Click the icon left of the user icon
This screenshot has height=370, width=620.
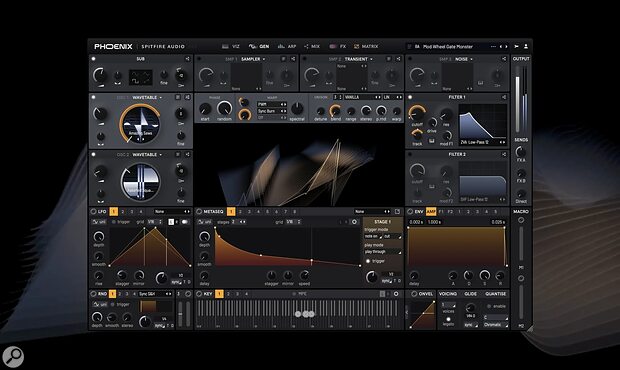pyautogui.click(x=516, y=46)
